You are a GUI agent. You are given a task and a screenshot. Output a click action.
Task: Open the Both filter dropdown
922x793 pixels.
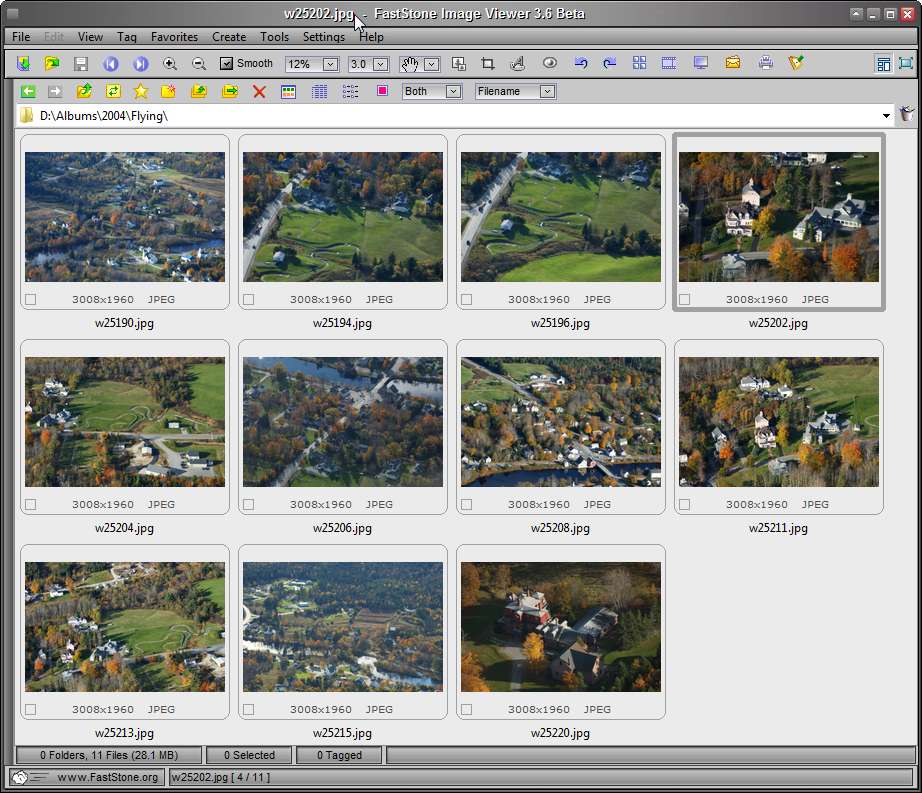453,92
